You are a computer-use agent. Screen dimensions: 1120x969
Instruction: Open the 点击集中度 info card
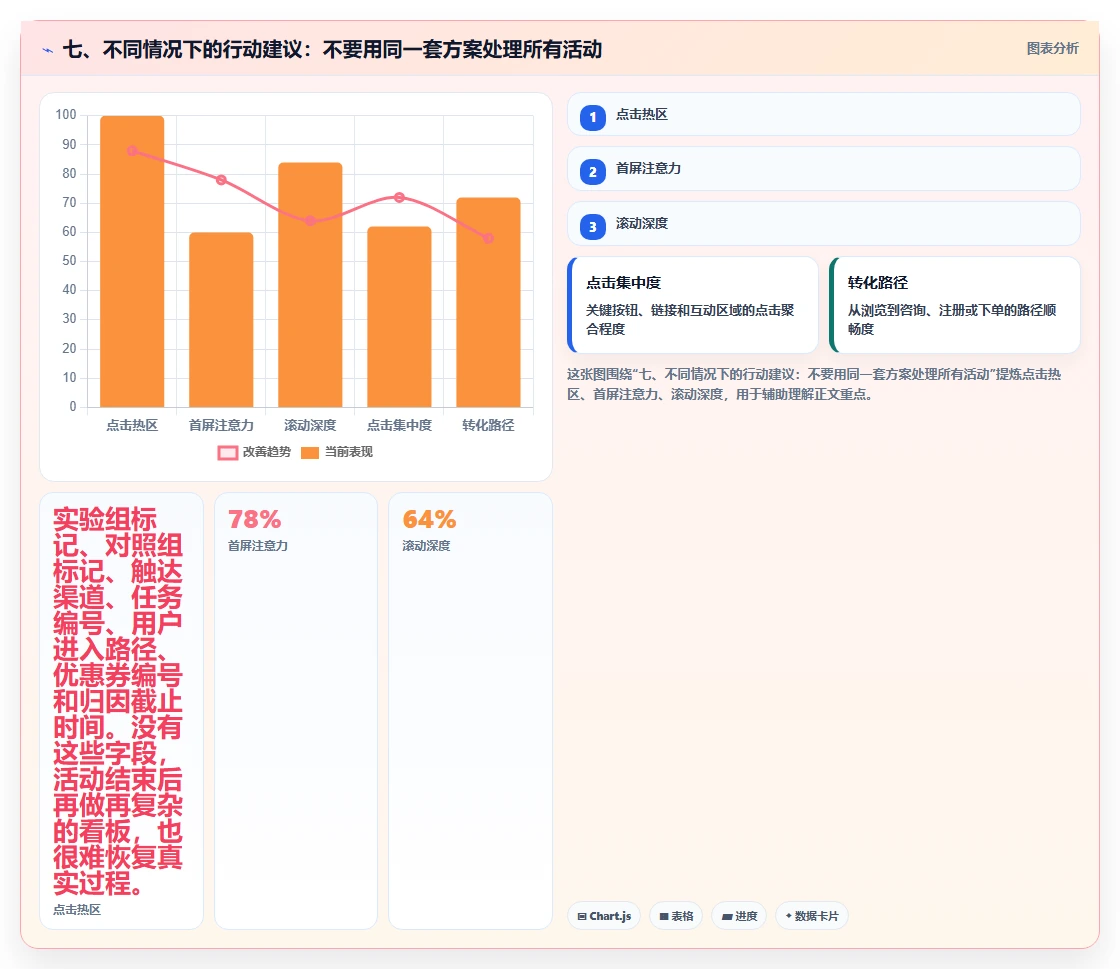[x=693, y=305]
